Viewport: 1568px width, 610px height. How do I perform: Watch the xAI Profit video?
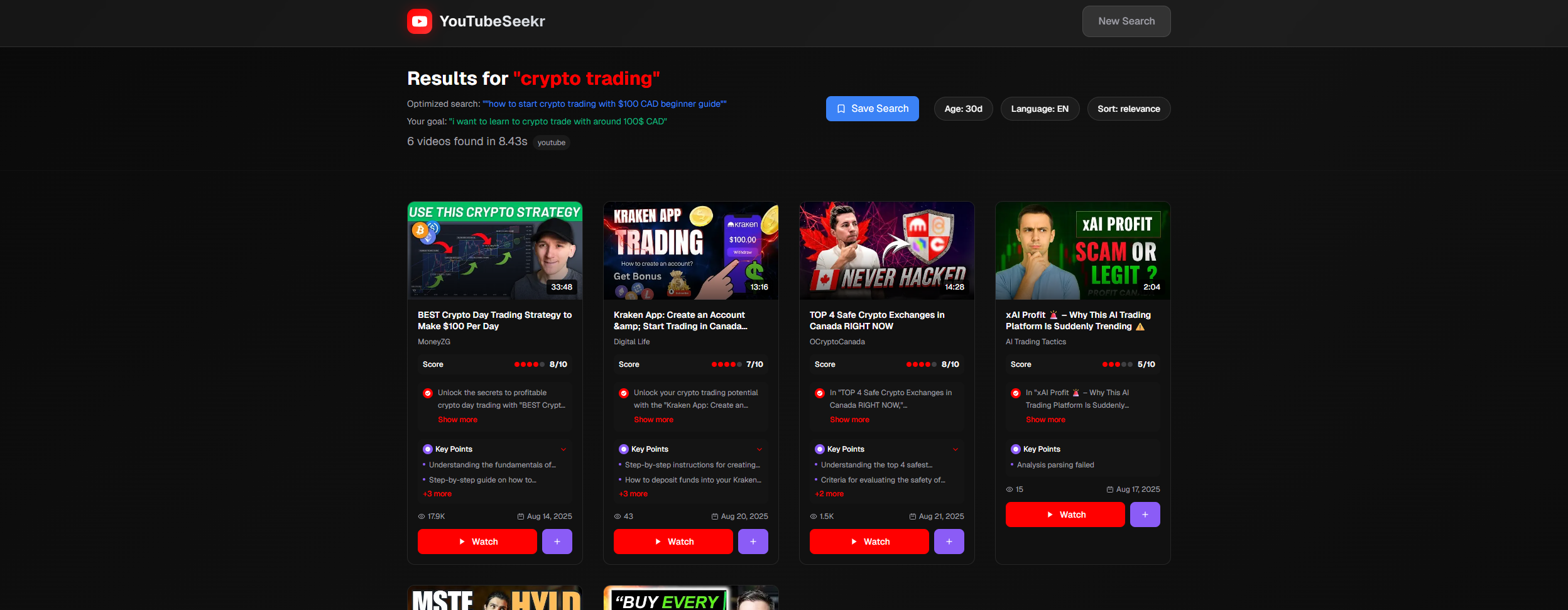coord(1065,515)
